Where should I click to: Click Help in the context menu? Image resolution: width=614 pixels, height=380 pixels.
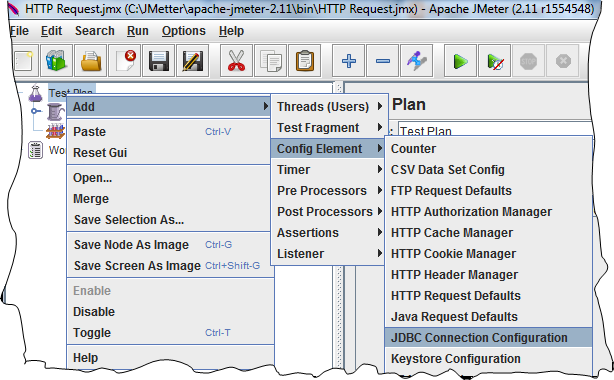tap(169, 358)
